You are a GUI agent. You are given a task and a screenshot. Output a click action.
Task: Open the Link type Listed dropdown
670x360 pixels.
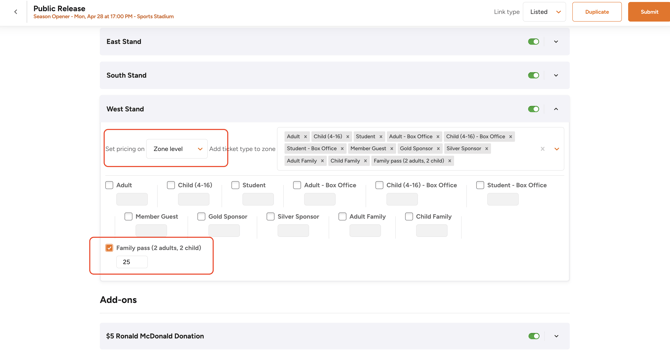pos(544,12)
